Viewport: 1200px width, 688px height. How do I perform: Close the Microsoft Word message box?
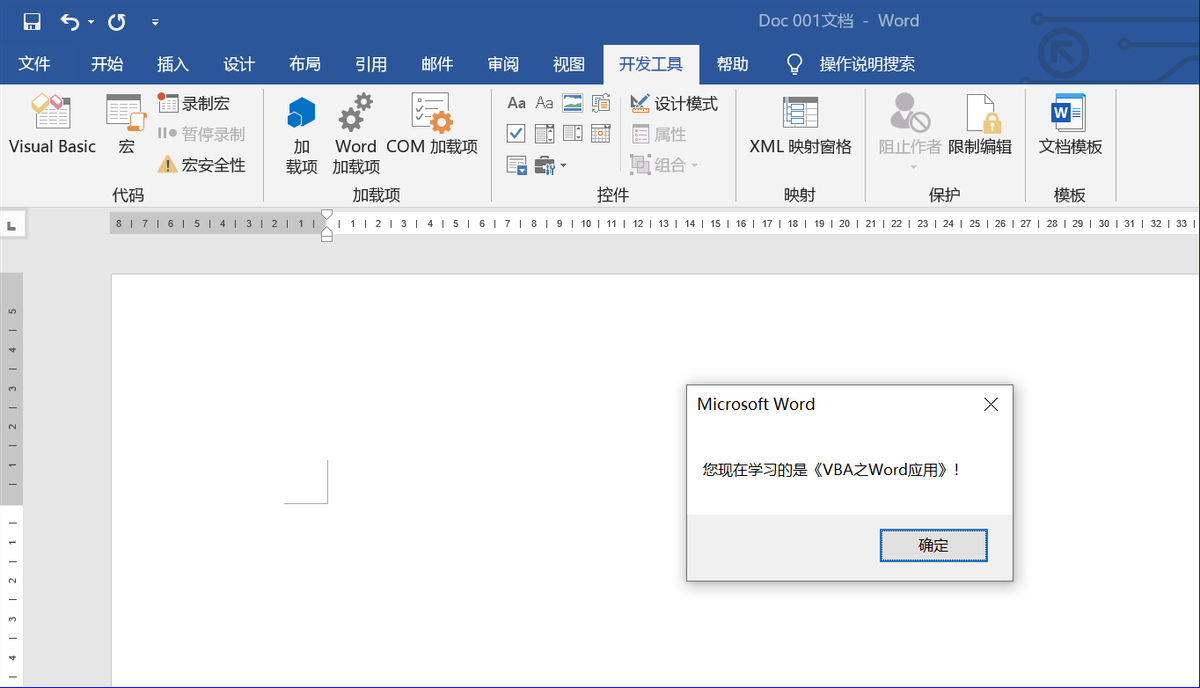click(x=991, y=404)
